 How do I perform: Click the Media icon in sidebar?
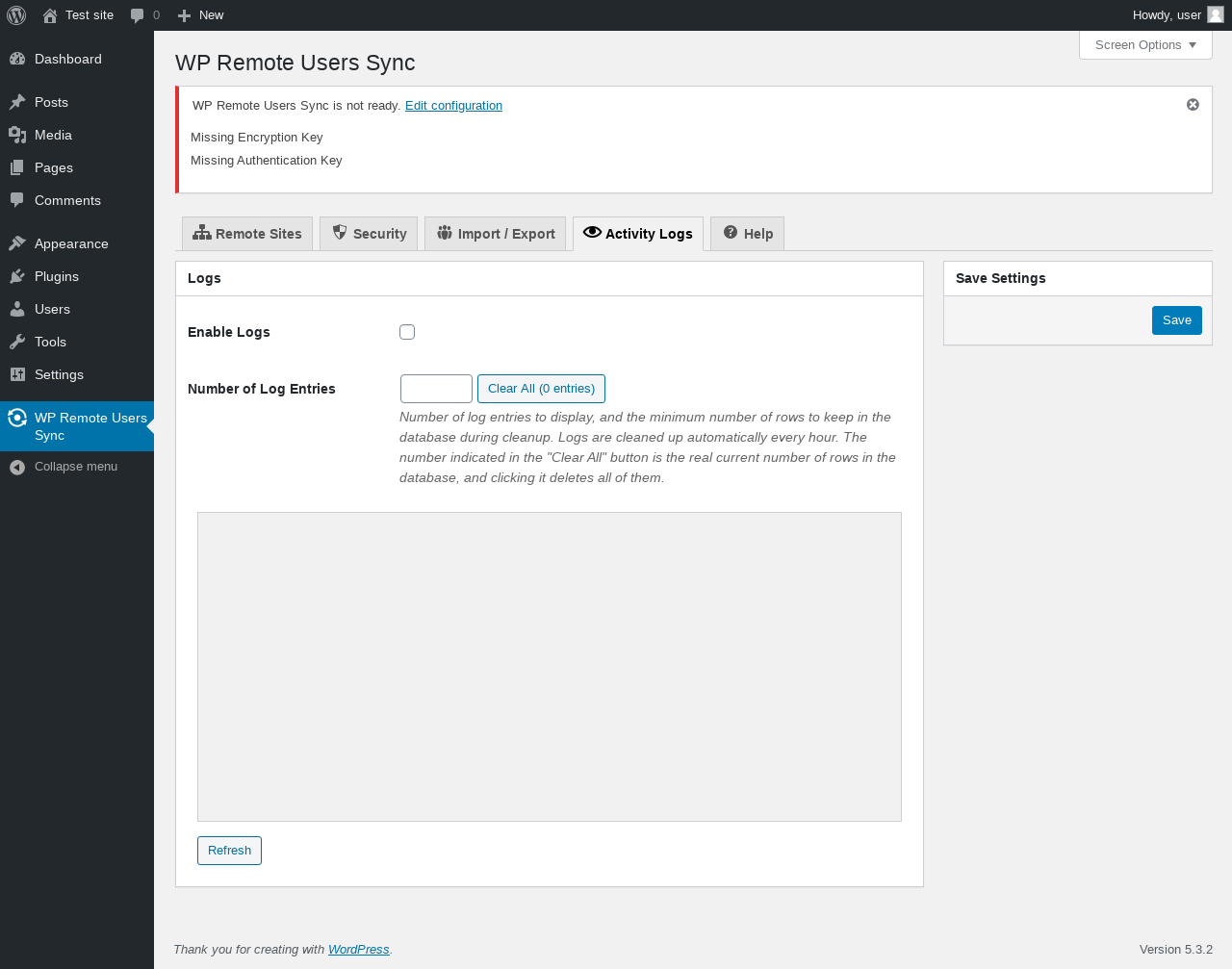click(17, 135)
